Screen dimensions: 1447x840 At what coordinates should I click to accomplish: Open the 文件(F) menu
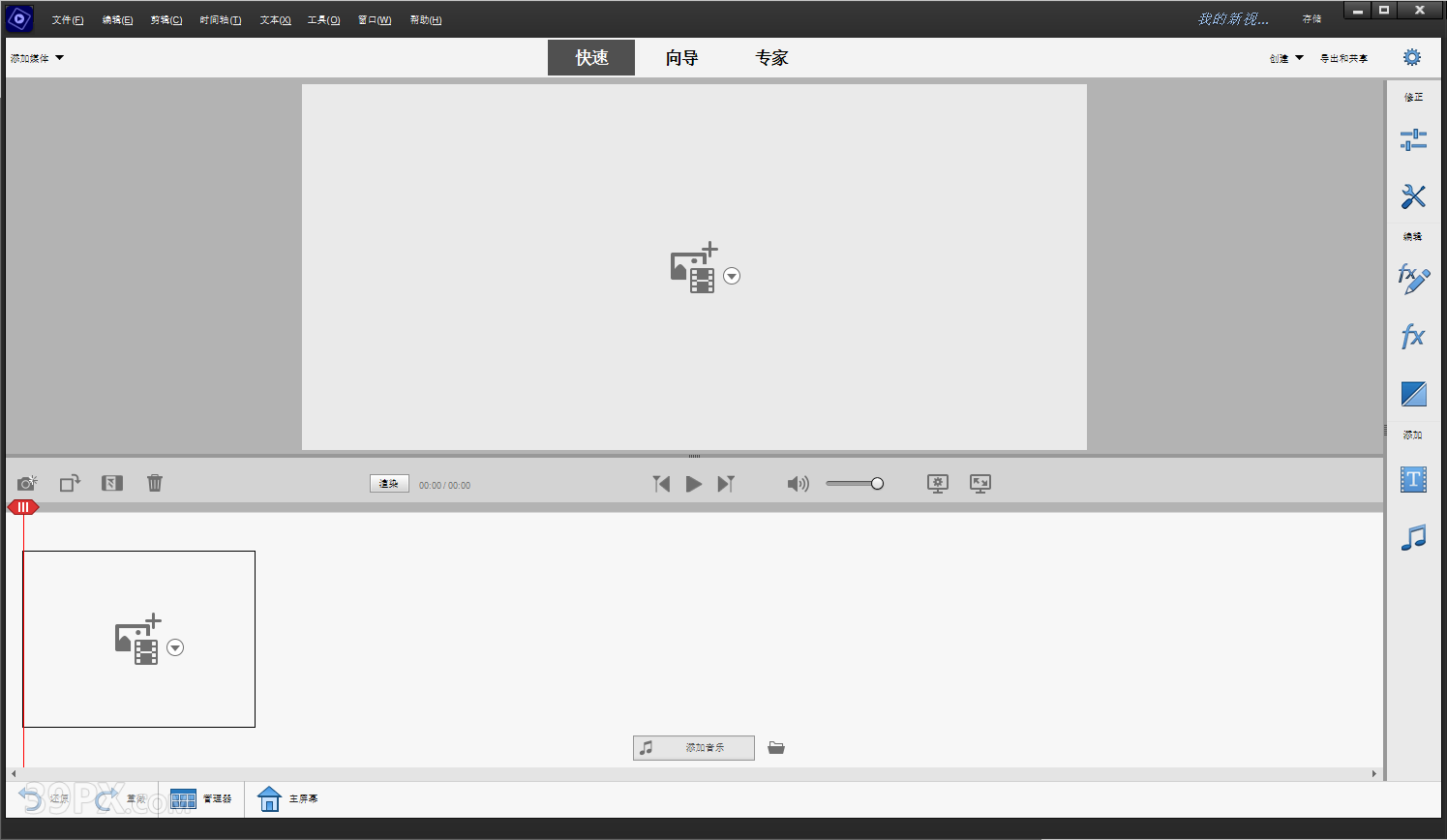click(x=67, y=20)
